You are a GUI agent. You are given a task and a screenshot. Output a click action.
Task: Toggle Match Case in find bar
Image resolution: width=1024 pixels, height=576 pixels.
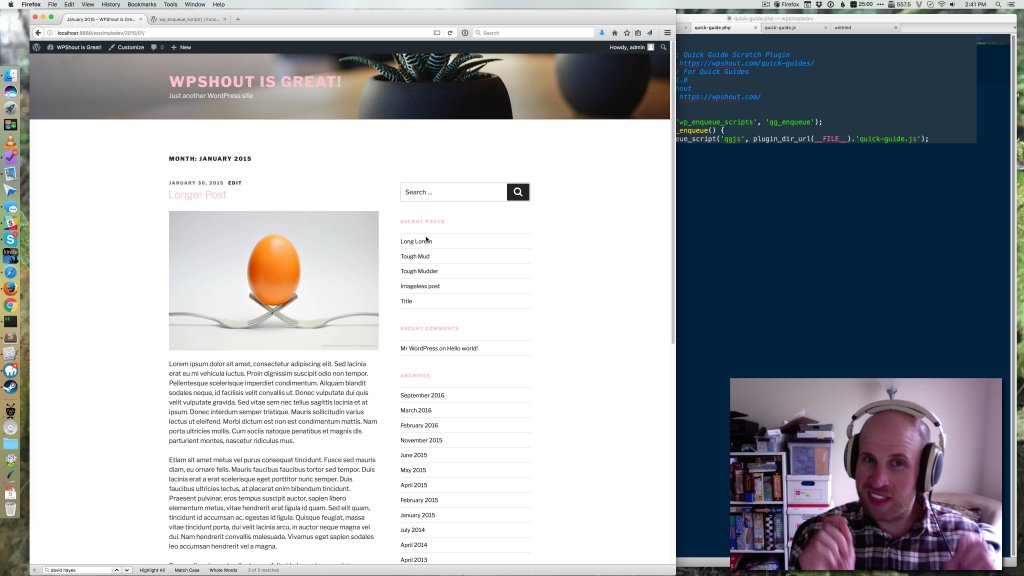tap(187, 570)
